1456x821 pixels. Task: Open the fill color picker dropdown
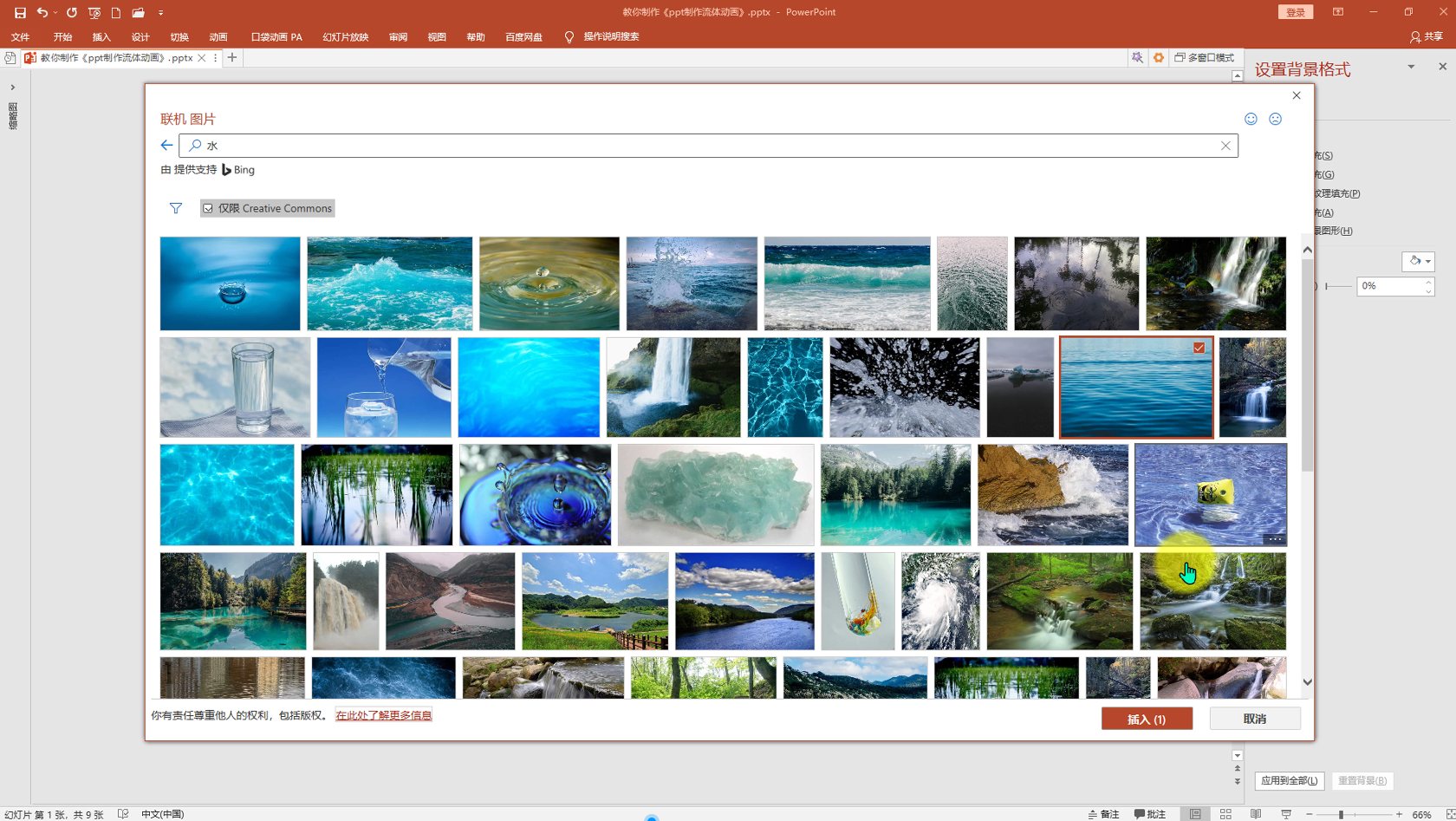pos(1419,261)
